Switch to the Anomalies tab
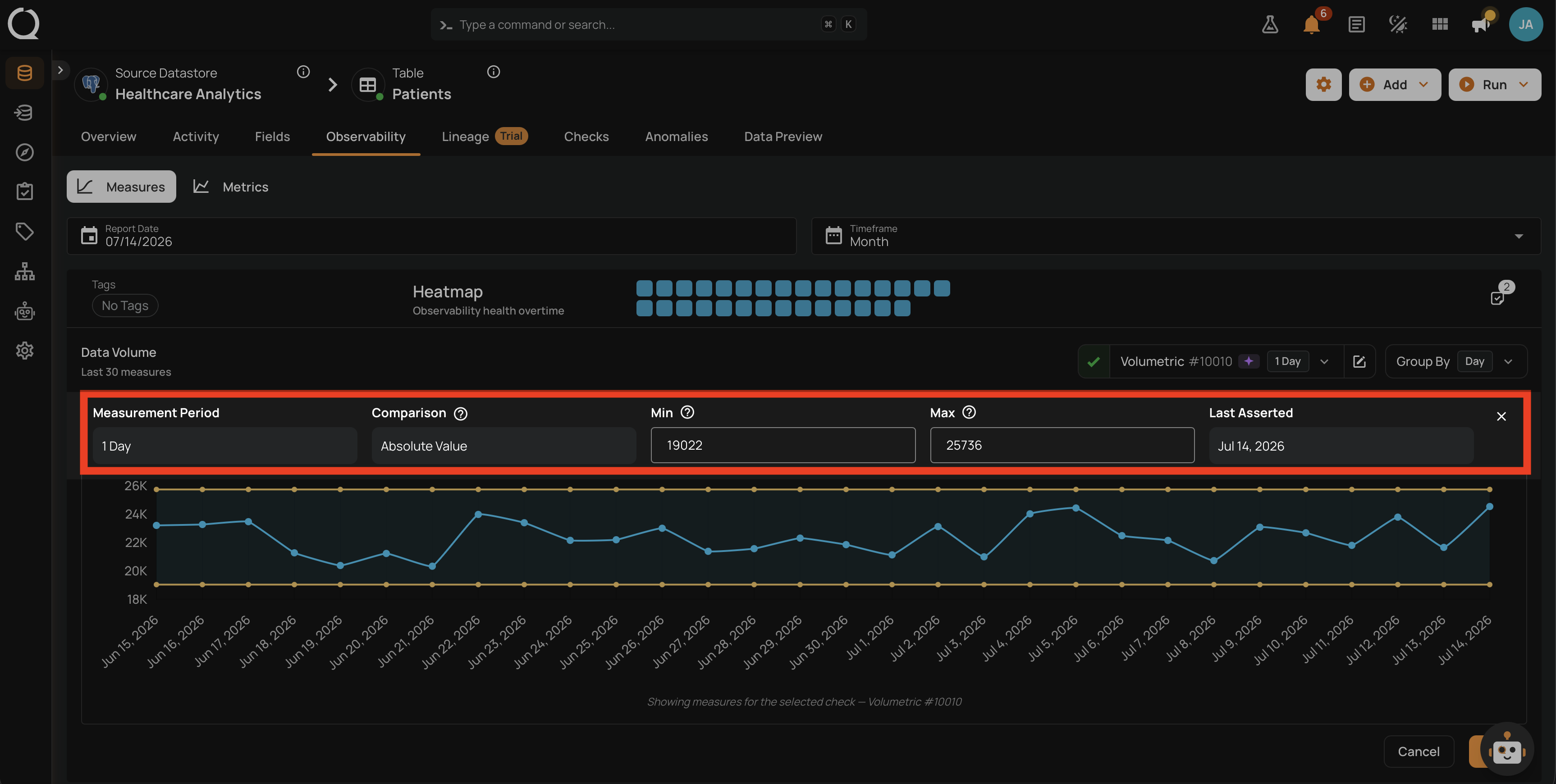This screenshot has height=784, width=1556. pyautogui.click(x=676, y=137)
